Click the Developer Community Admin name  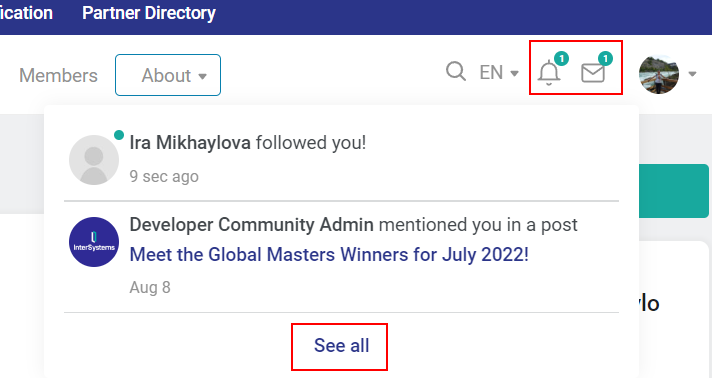point(252,225)
